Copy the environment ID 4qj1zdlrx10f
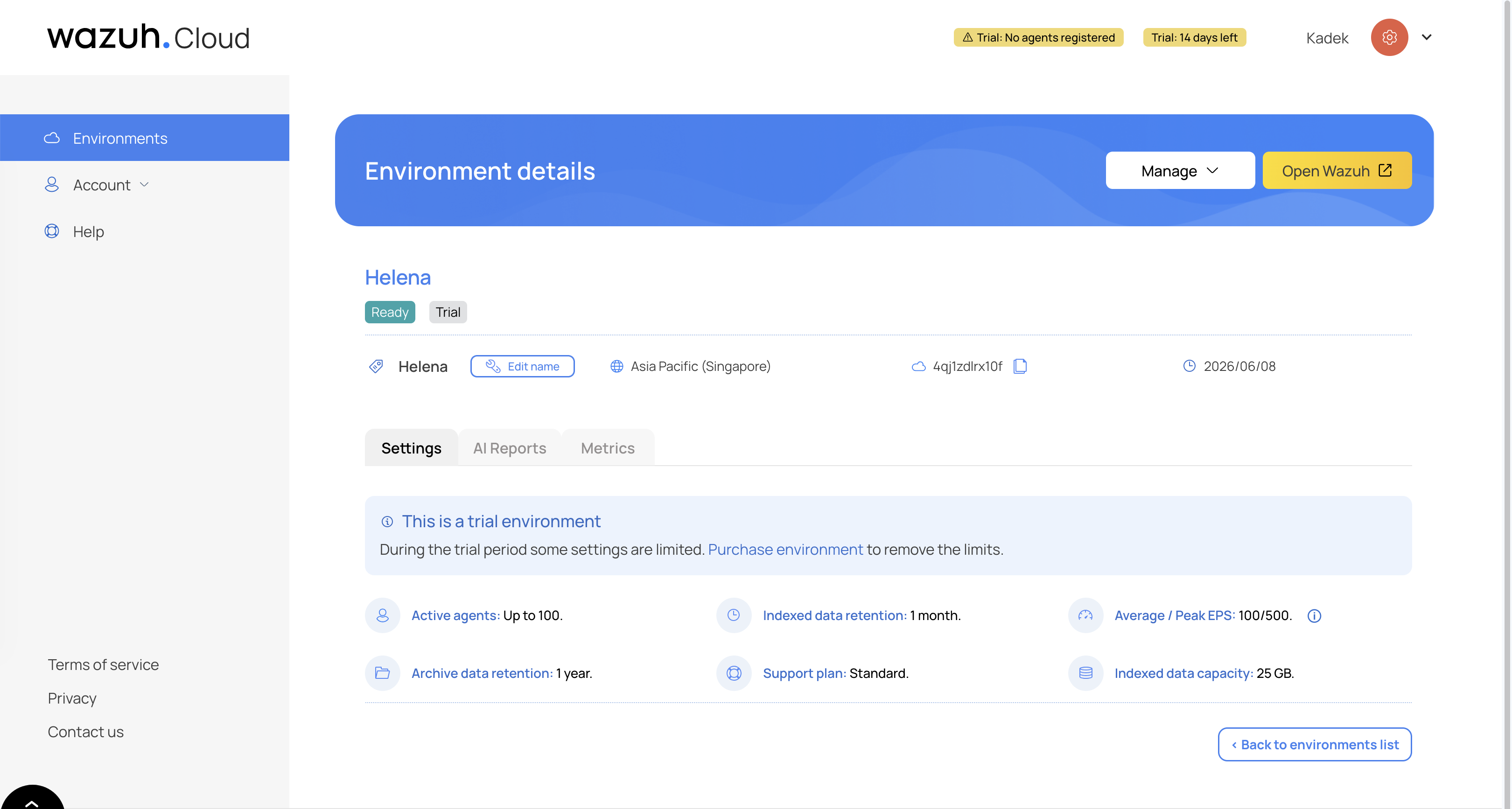The image size is (1512, 809). coord(1020,366)
